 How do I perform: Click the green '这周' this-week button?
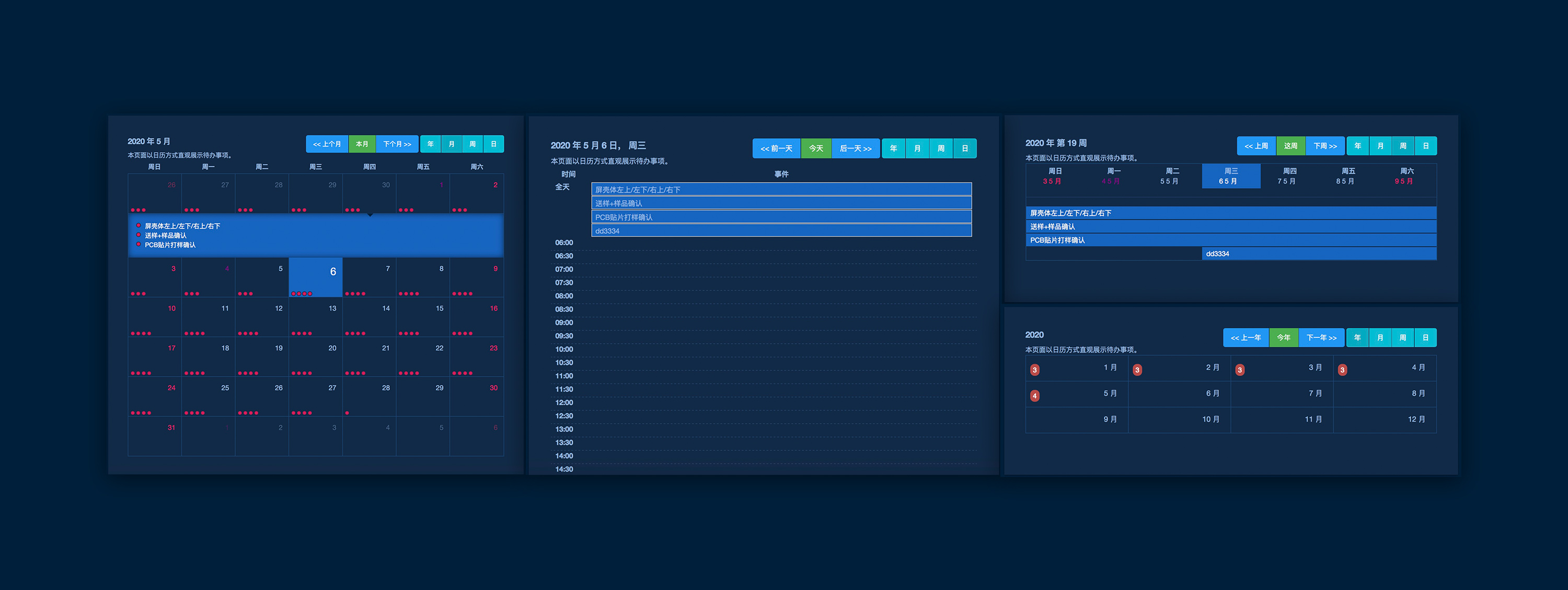pos(1290,146)
